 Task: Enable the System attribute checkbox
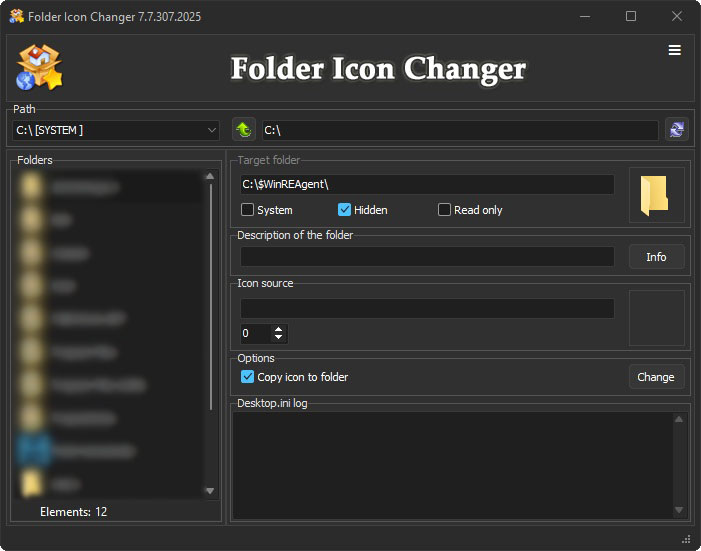247,210
